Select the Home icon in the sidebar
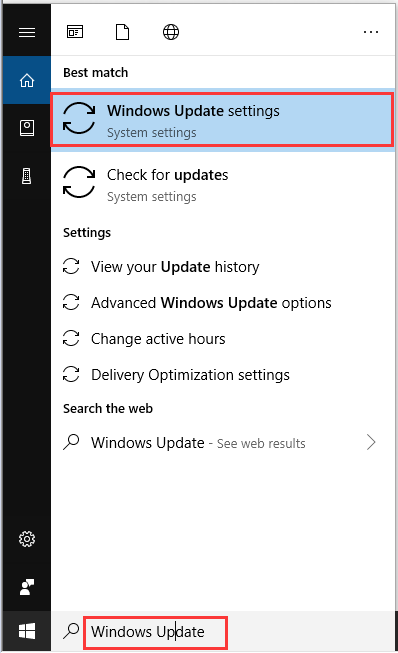Screen dimensions: 398x653 [27, 80]
